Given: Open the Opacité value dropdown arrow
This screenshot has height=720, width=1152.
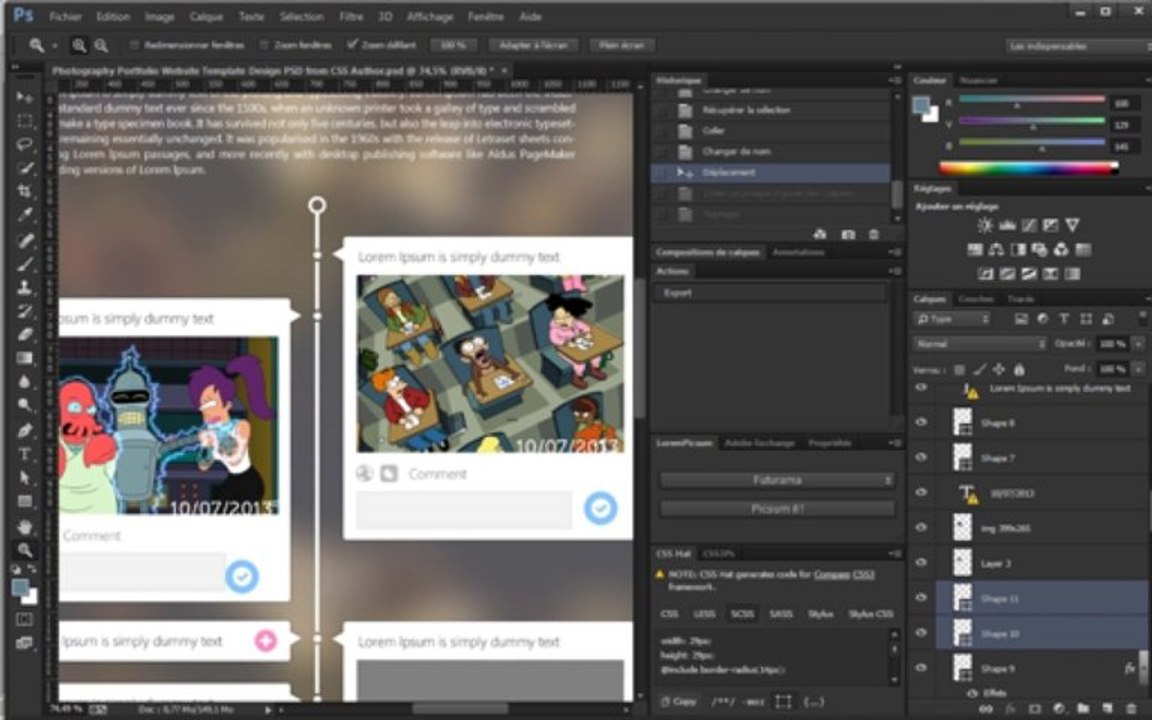Looking at the screenshot, I should pos(1139,343).
